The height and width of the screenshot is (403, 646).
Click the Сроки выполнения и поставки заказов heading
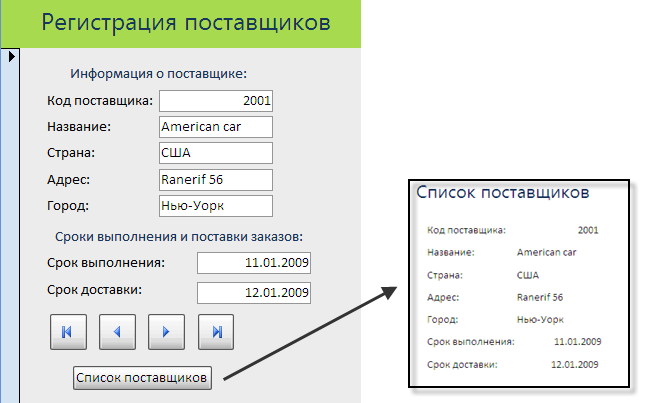[179, 237]
